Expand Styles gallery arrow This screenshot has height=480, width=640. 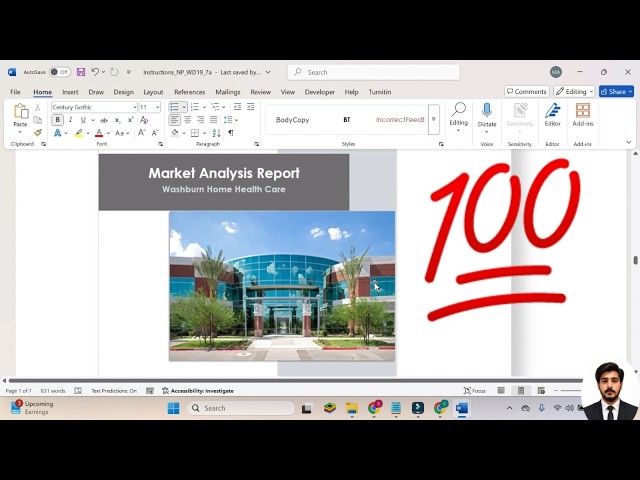point(434,120)
